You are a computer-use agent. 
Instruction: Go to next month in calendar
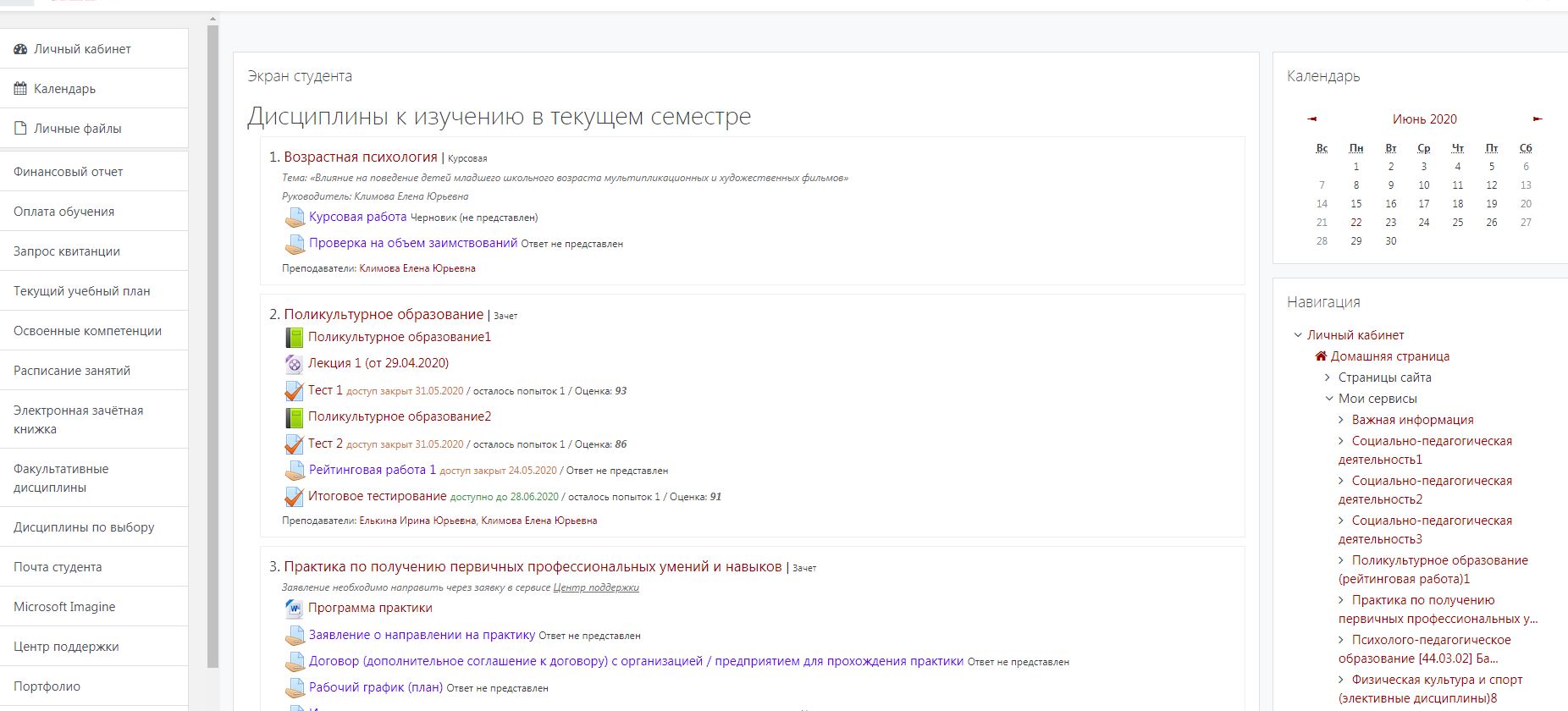point(1538,119)
